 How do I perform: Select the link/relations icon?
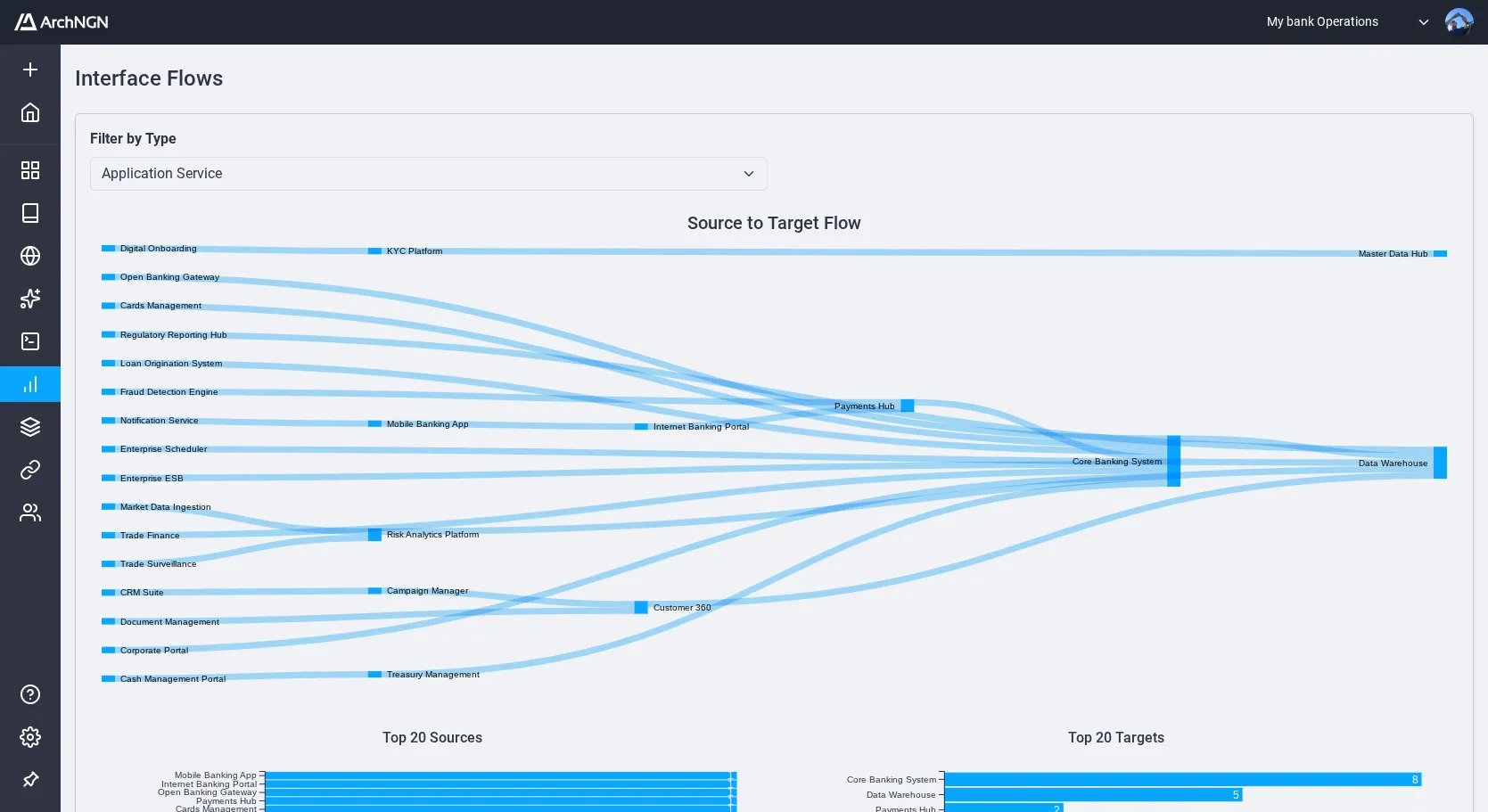pos(30,470)
